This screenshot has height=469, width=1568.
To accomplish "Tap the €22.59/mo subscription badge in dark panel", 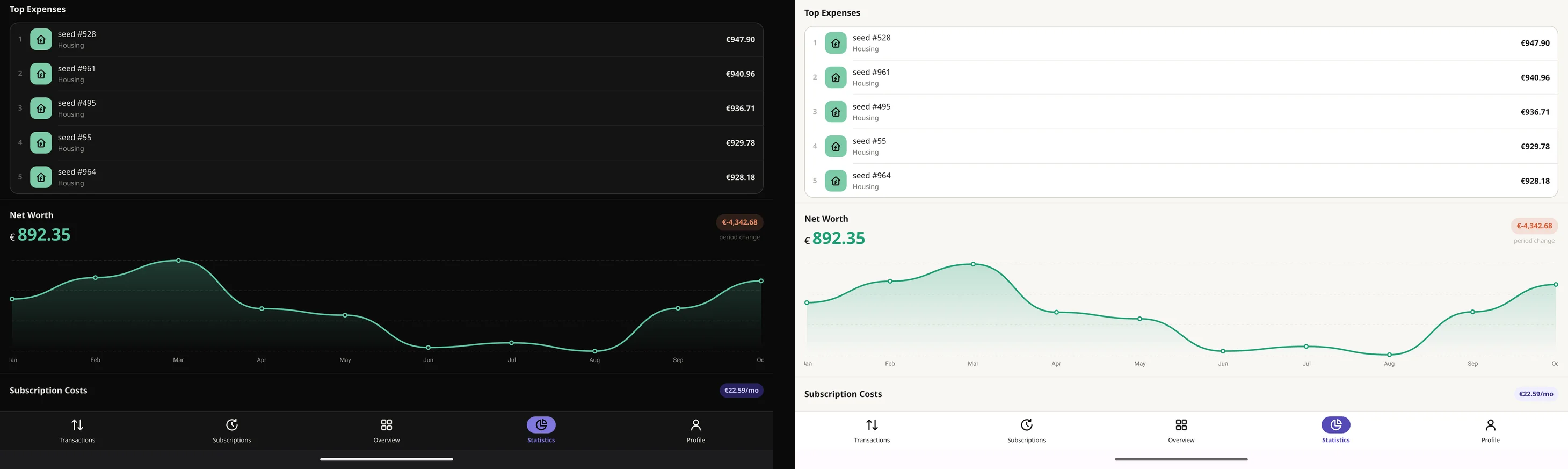I will [742, 391].
